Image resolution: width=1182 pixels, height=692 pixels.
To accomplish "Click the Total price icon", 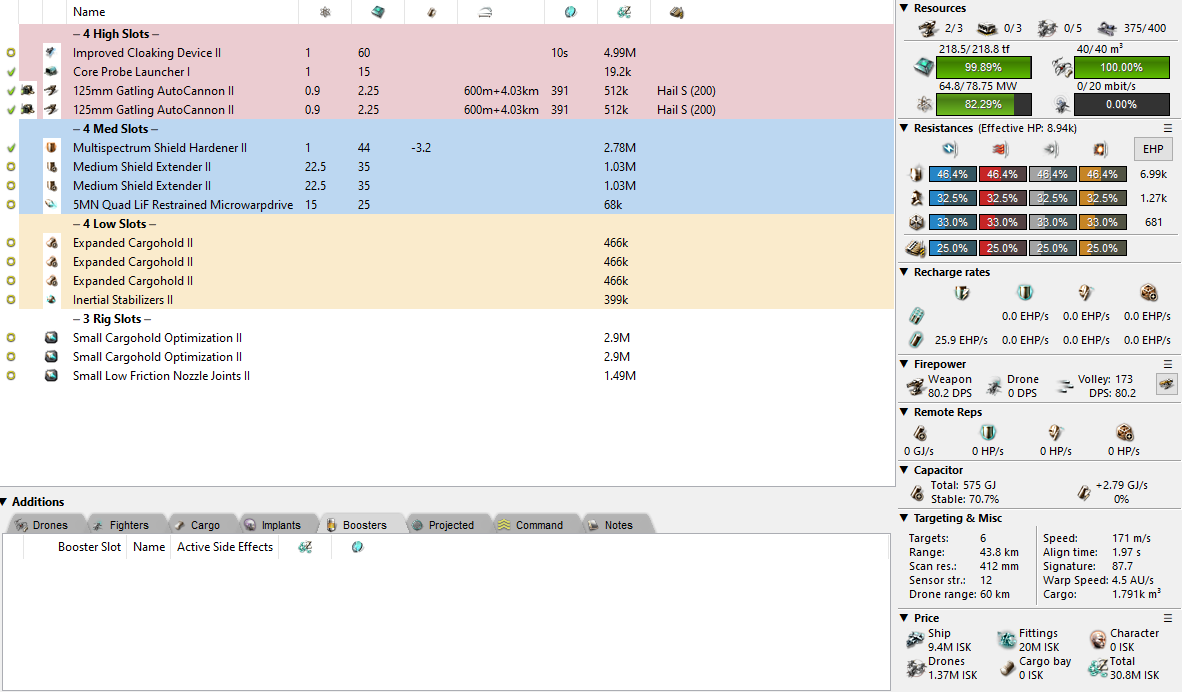I will click(x=1097, y=668).
